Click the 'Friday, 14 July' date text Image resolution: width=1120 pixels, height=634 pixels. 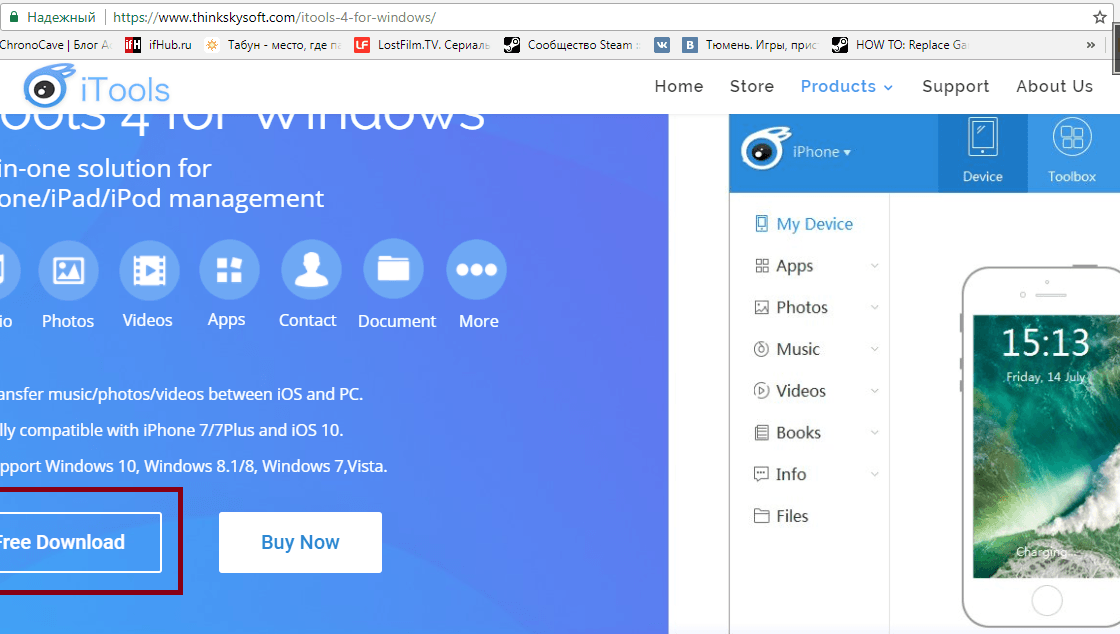coord(1046,377)
